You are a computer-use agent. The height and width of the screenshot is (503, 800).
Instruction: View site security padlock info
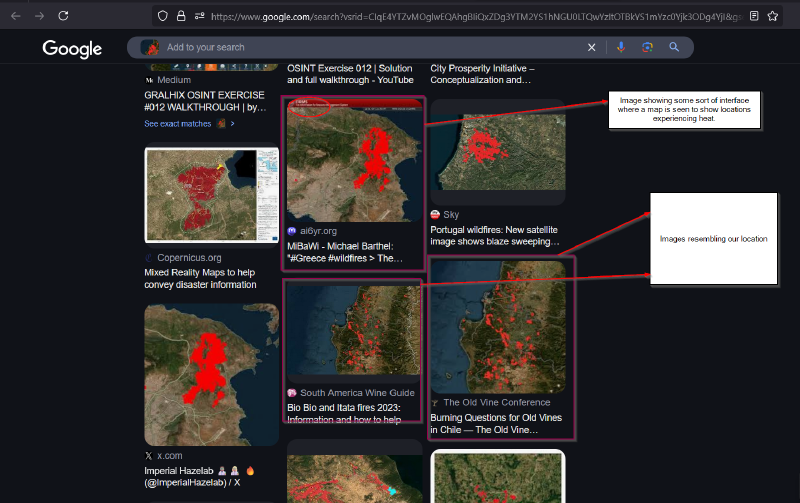coord(180,16)
